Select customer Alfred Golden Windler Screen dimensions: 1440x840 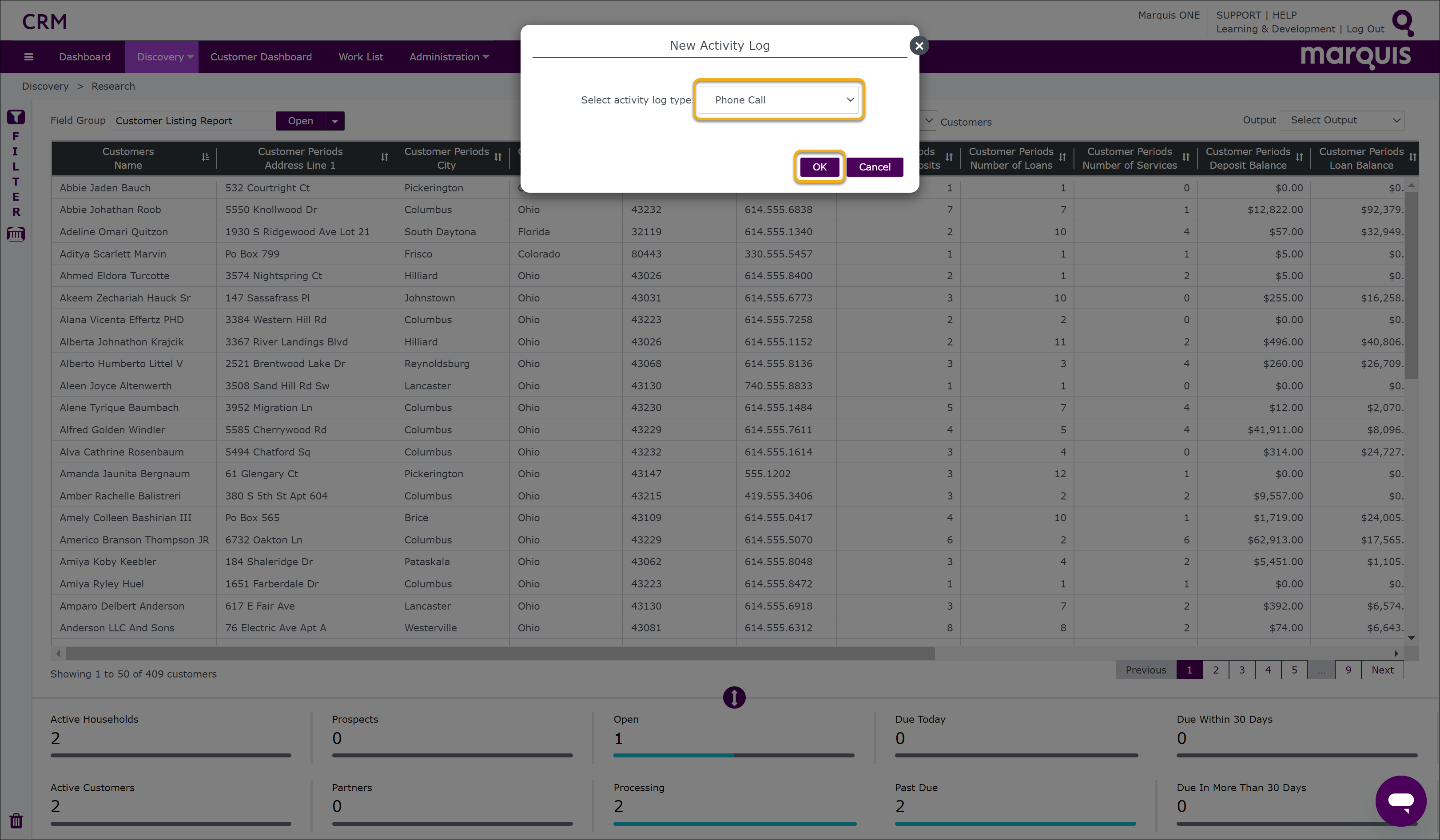tap(112, 430)
